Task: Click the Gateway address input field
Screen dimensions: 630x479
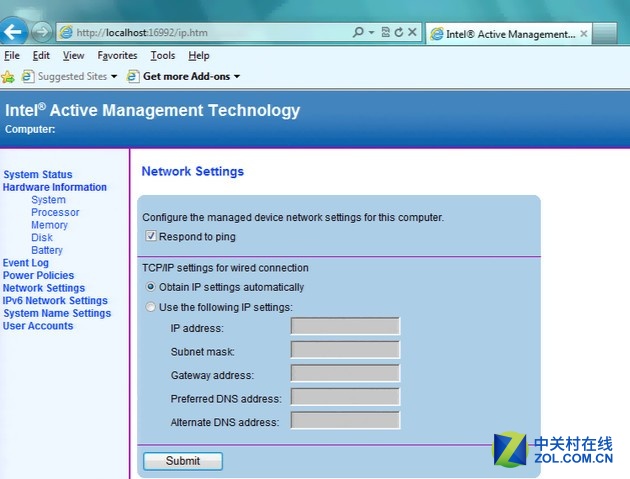Action: 345,373
